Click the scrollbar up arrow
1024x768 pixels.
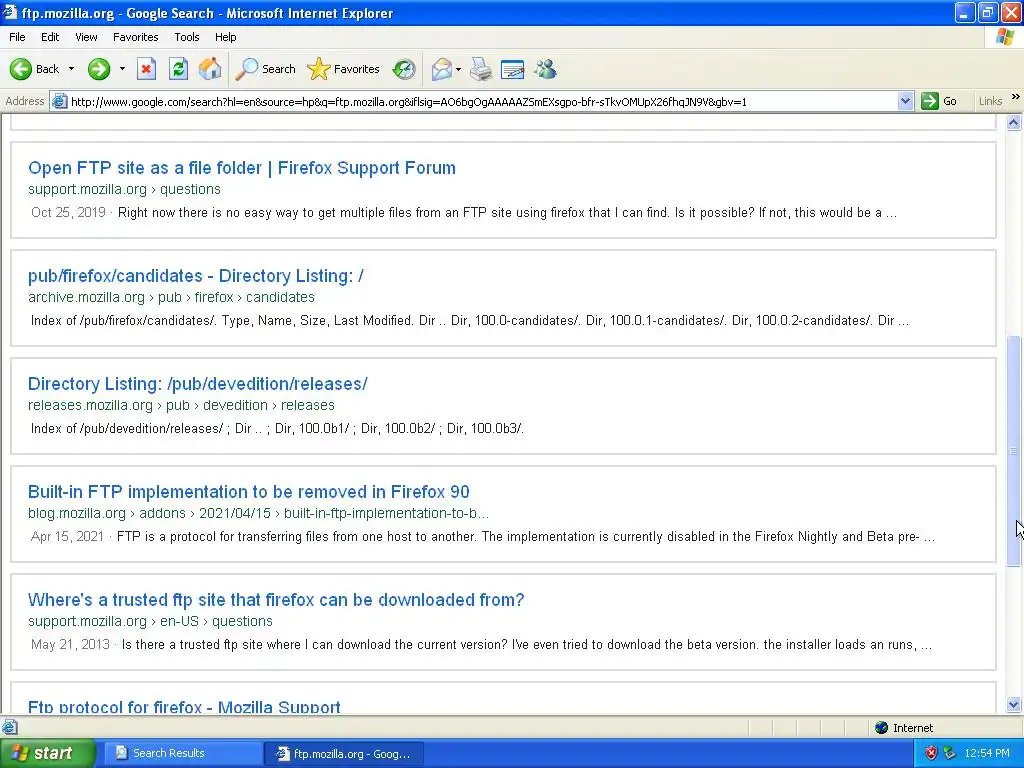click(1014, 122)
